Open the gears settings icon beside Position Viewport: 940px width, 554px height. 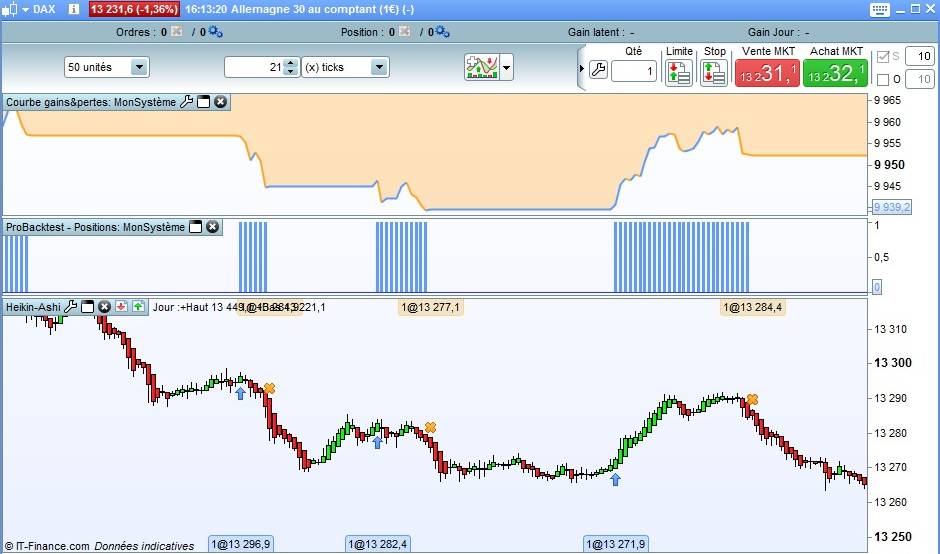[x=442, y=32]
